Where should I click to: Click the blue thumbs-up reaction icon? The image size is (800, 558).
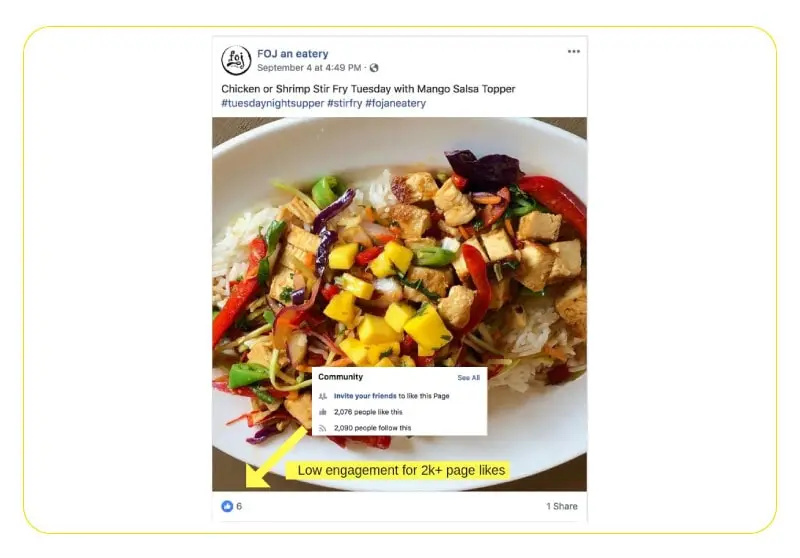[x=227, y=506]
